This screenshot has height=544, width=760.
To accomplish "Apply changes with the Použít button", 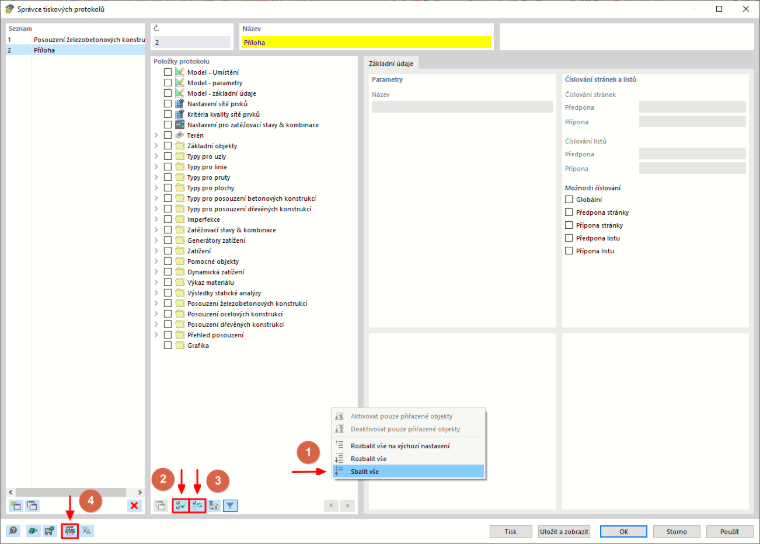I will (x=729, y=531).
